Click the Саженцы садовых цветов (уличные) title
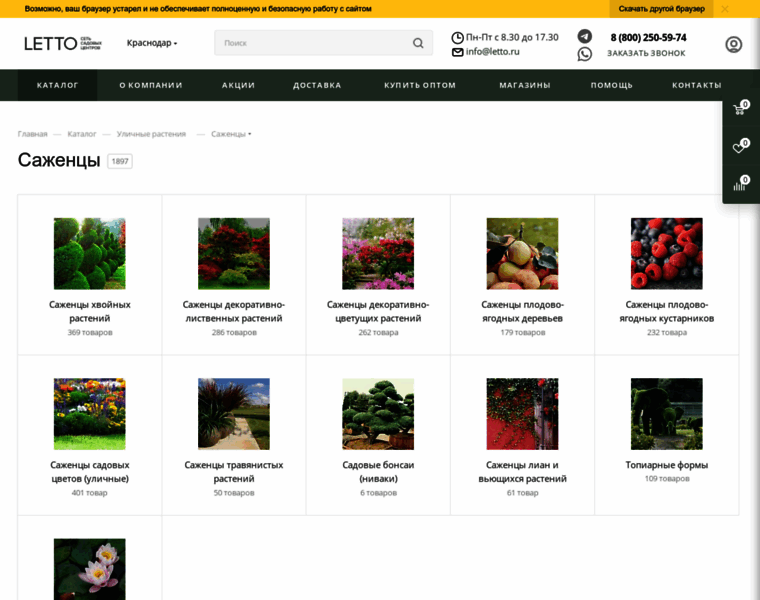Image resolution: width=760 pixels, height=600 pixels. (90, 472)
